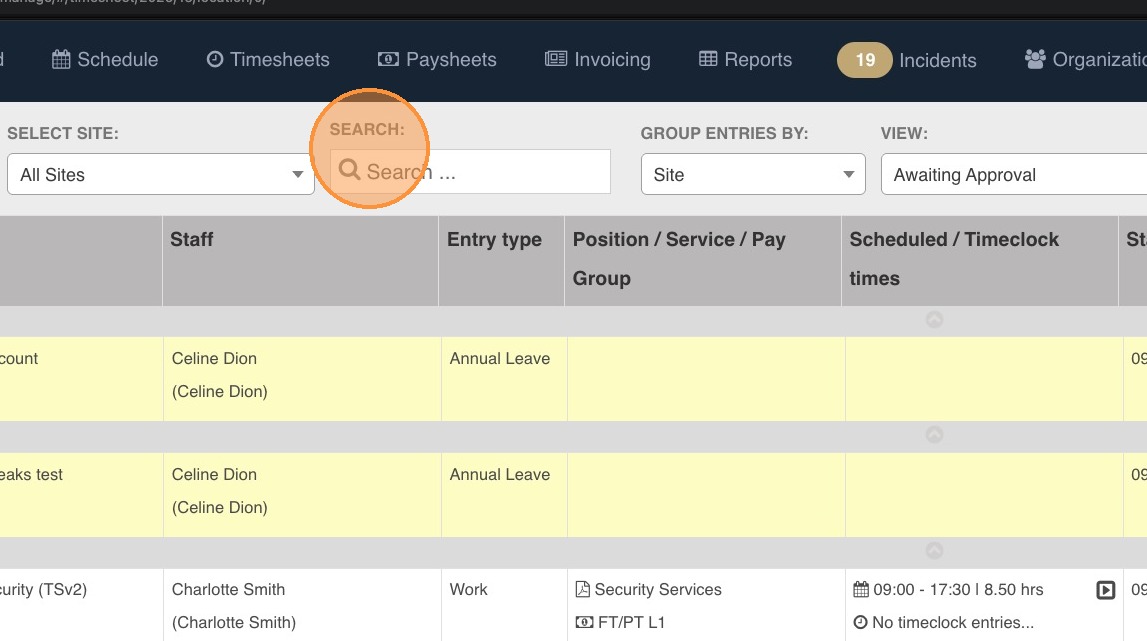Click the Paysheets money icon
The height and width of the screenshot is (641, 1147).
pos(388,60)
